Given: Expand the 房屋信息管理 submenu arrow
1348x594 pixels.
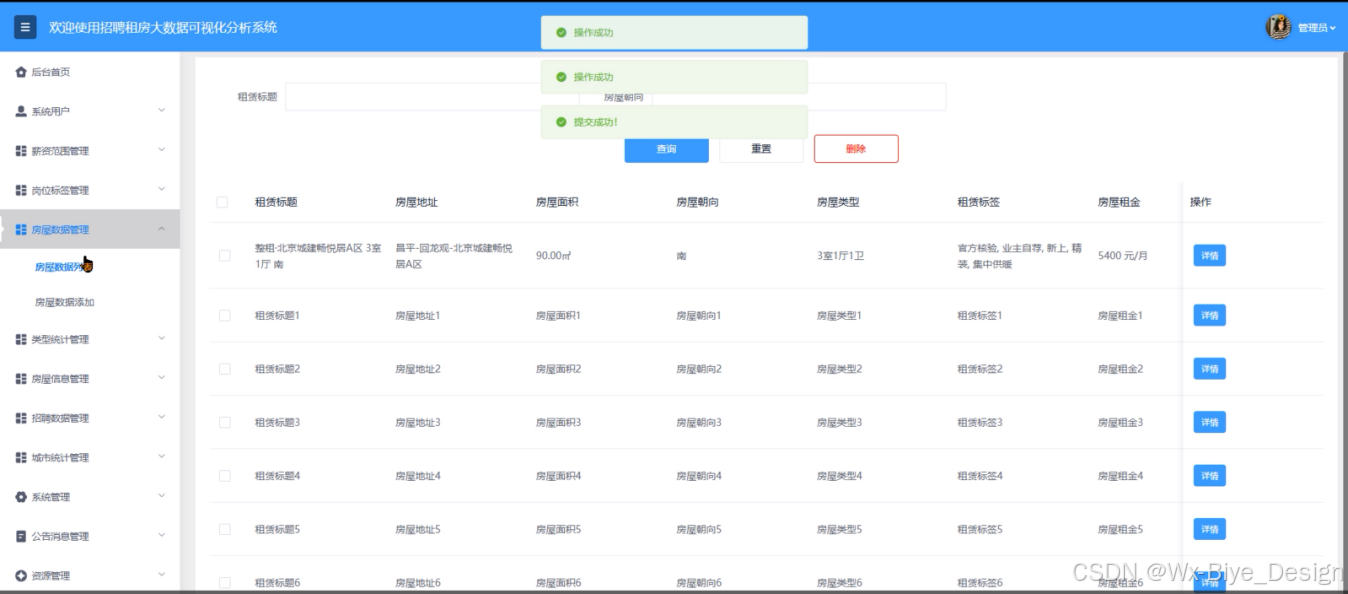Looking at the screenshot, I should tap(162, 379).
